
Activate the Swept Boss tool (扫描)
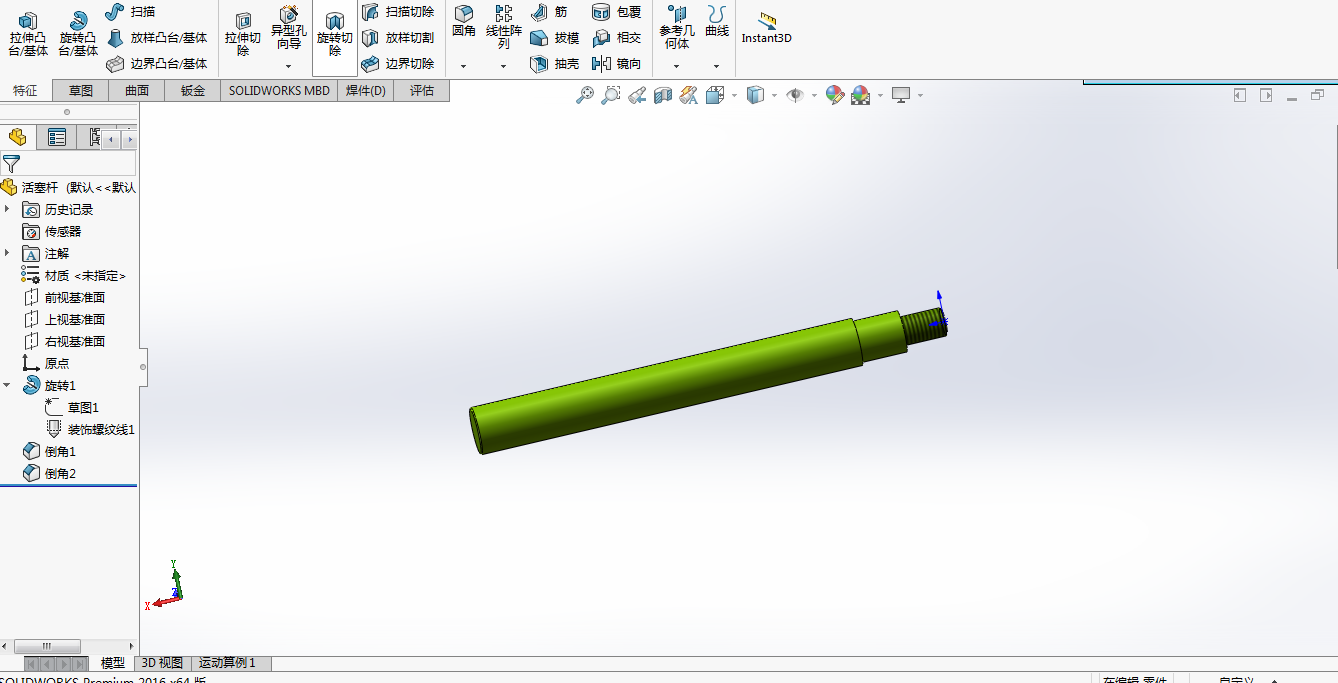point(131,11)
